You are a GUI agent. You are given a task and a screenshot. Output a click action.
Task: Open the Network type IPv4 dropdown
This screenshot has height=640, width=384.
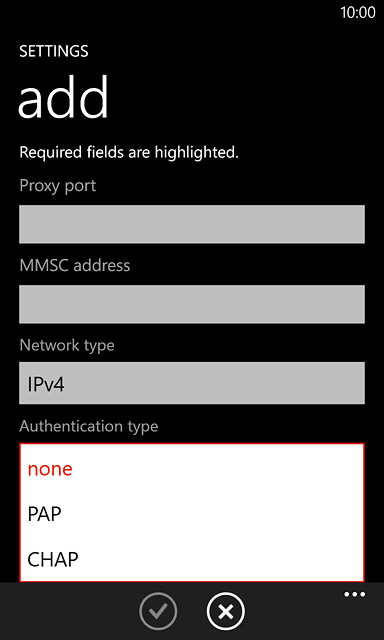(x=192, y=384)
